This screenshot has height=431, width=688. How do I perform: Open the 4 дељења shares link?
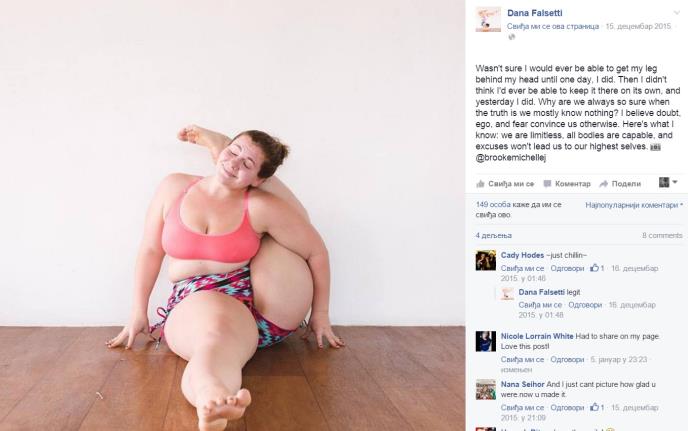(x=494, y=236)
